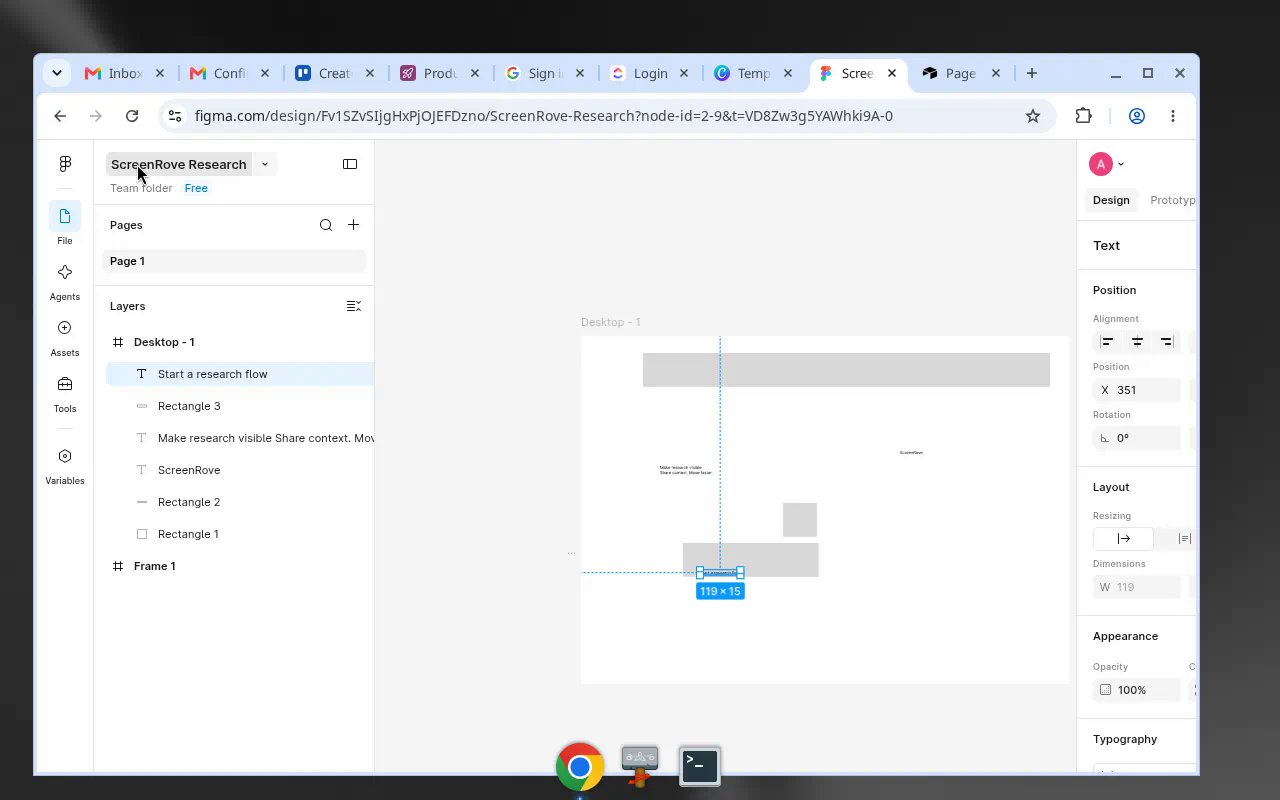Click the Free plan badge
The height and width of the screenshot is (800, 1280).
[x=196, y=188]
